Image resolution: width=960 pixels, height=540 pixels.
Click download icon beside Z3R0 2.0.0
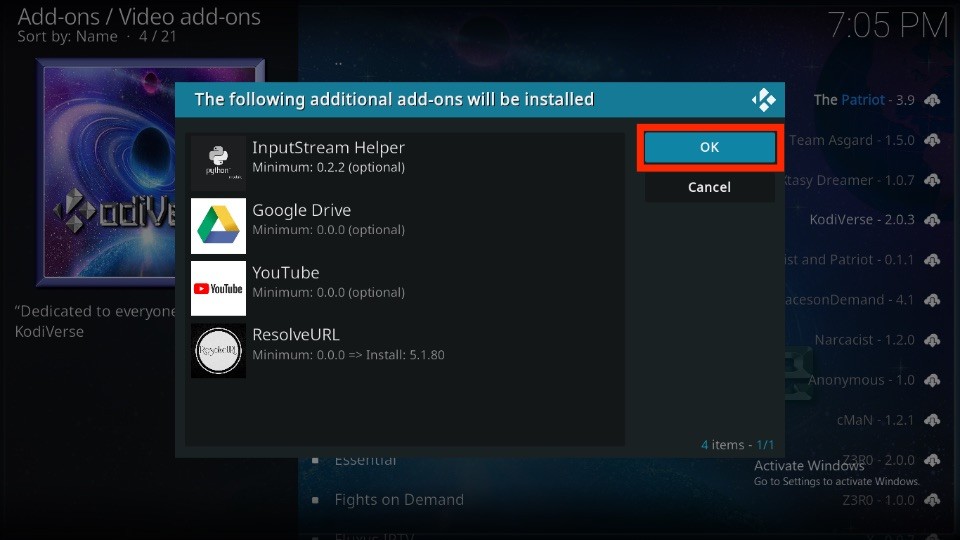pyautogui.click(x=932, y=460)
